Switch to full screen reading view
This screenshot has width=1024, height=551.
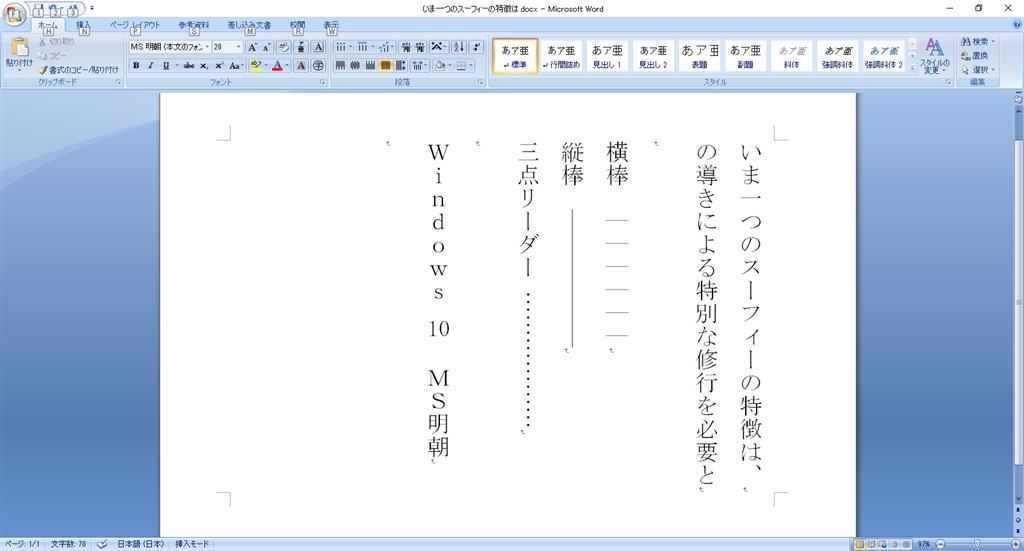(x=871, y=544)
